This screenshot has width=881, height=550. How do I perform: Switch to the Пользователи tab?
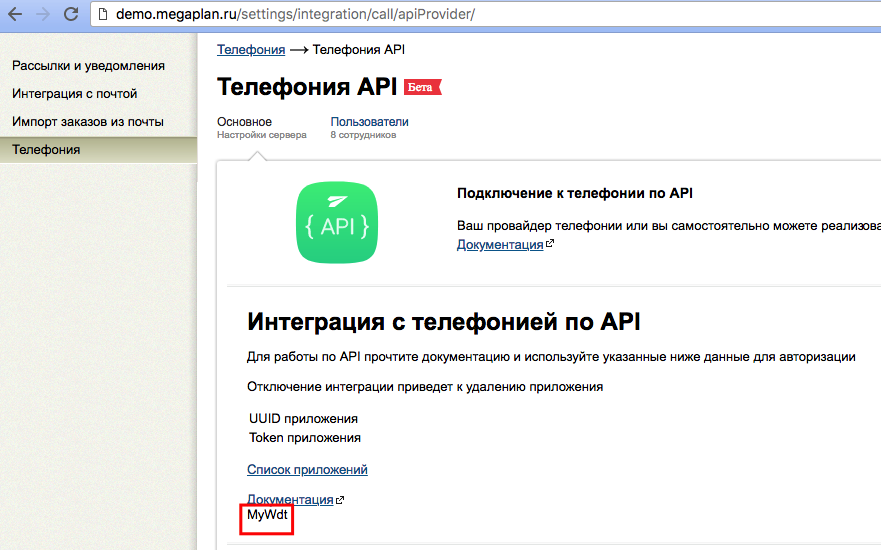369,122
